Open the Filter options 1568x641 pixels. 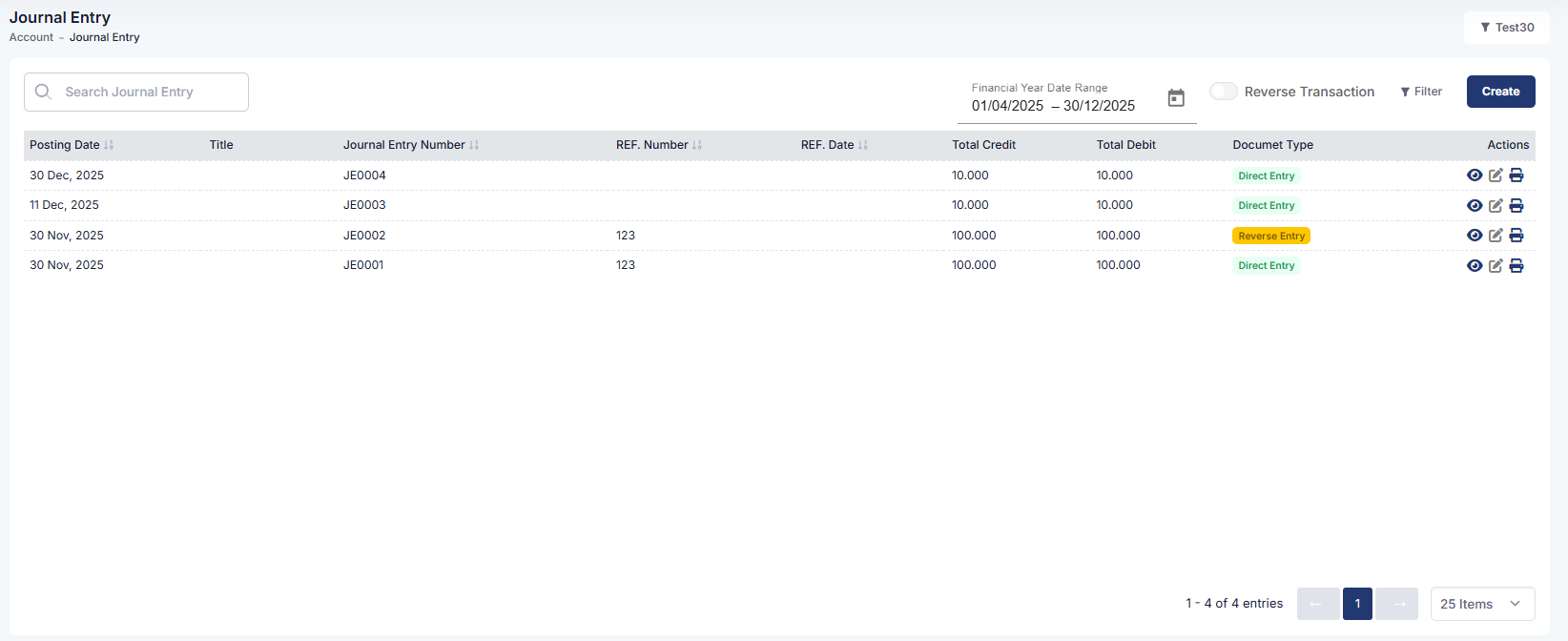click(1421, 92)
